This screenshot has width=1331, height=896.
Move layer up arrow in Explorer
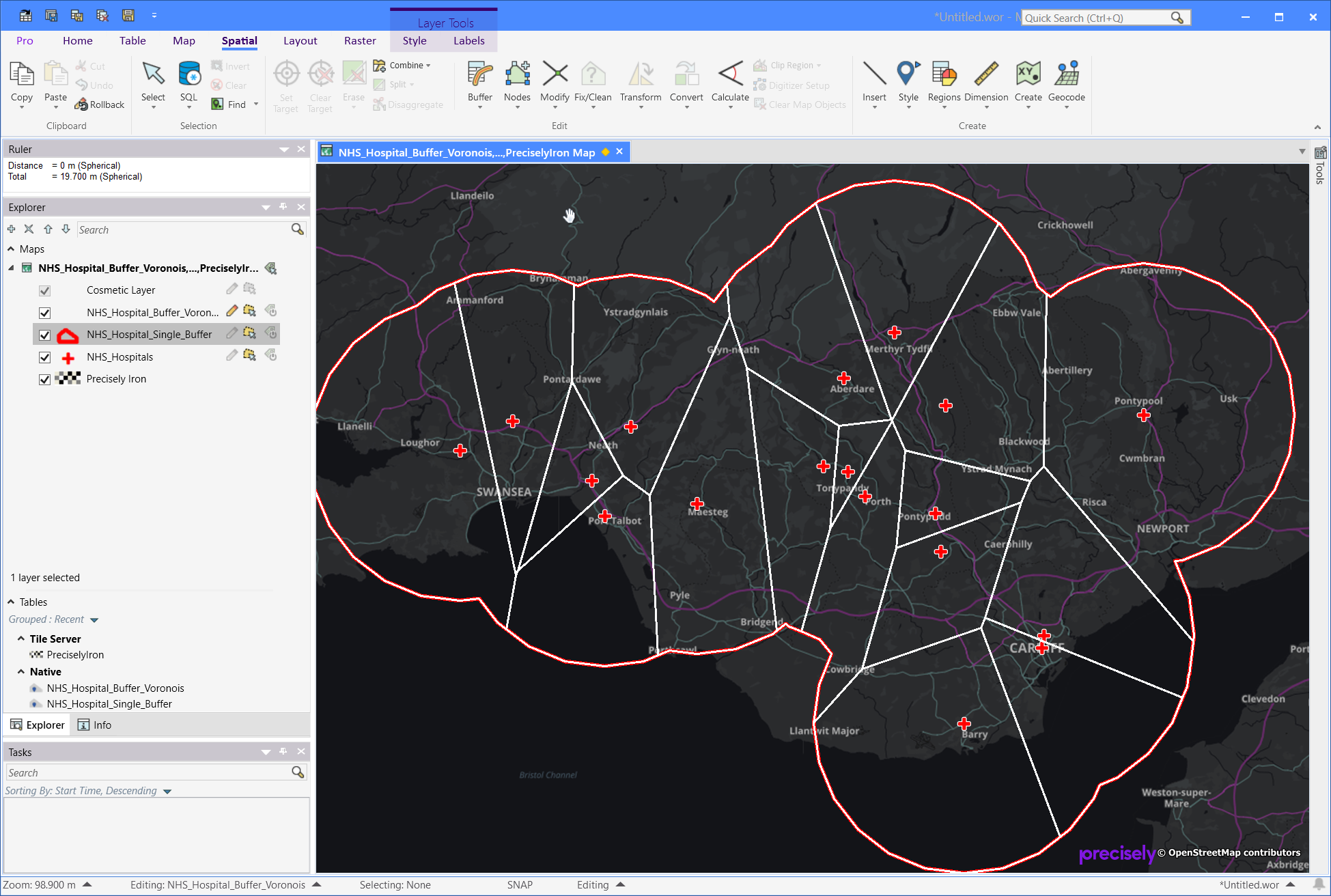(48, 229)
